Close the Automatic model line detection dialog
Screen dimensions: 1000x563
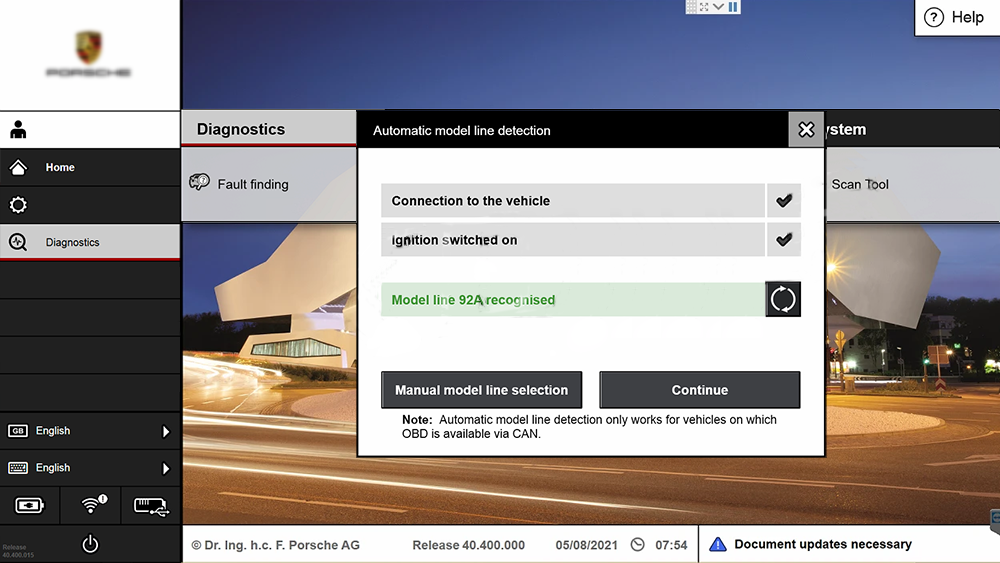(806, 129)
